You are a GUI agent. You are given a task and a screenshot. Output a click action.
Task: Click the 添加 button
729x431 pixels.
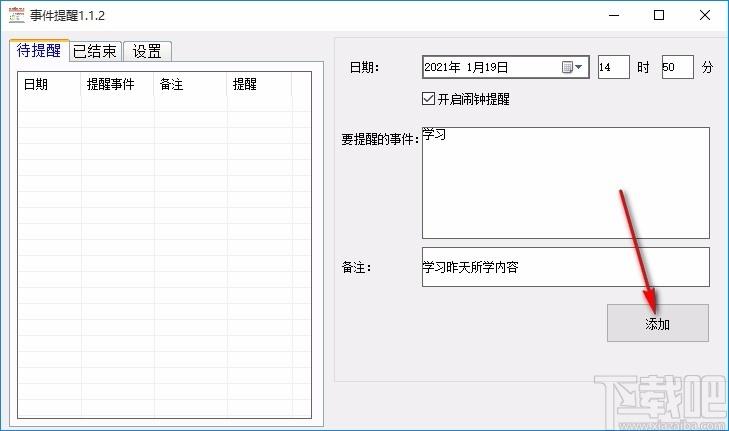[657, 323]
